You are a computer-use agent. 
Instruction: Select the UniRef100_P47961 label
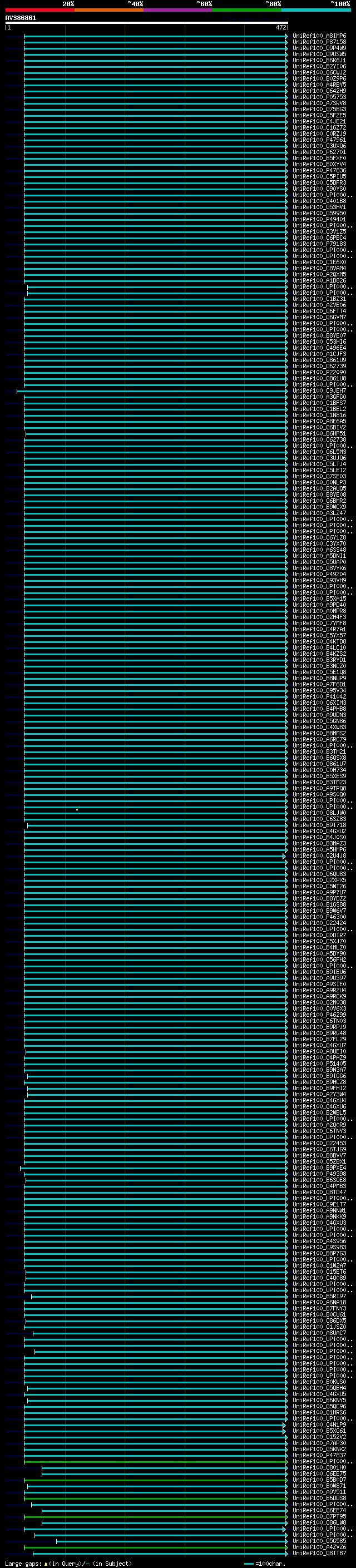[319, 140]
